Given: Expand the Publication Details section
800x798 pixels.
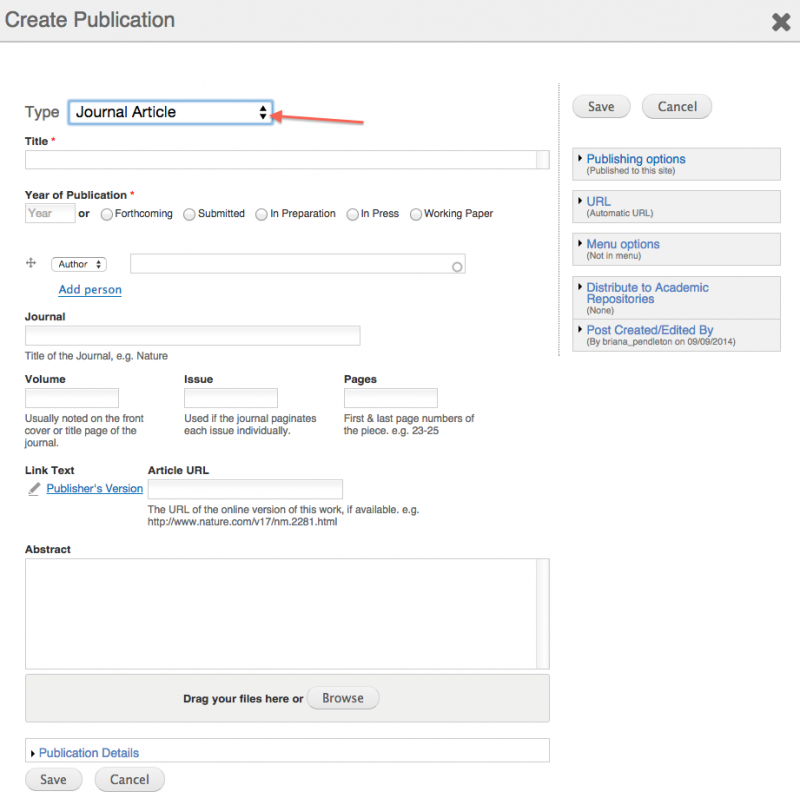Looking at the screenshot, I should [89, 753].
